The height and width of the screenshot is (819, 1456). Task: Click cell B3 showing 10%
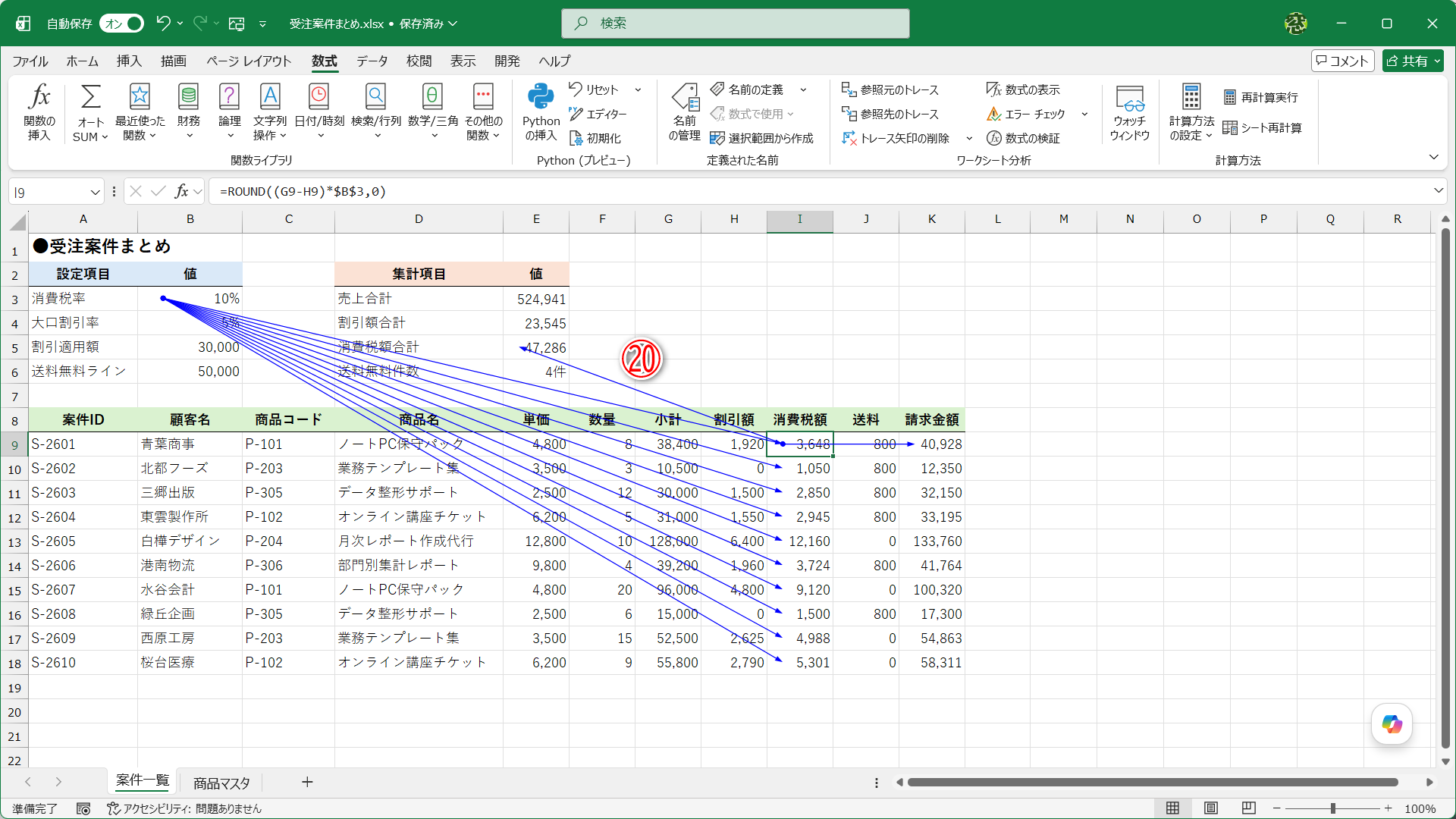pyautogui.click(x=190, y=299)
